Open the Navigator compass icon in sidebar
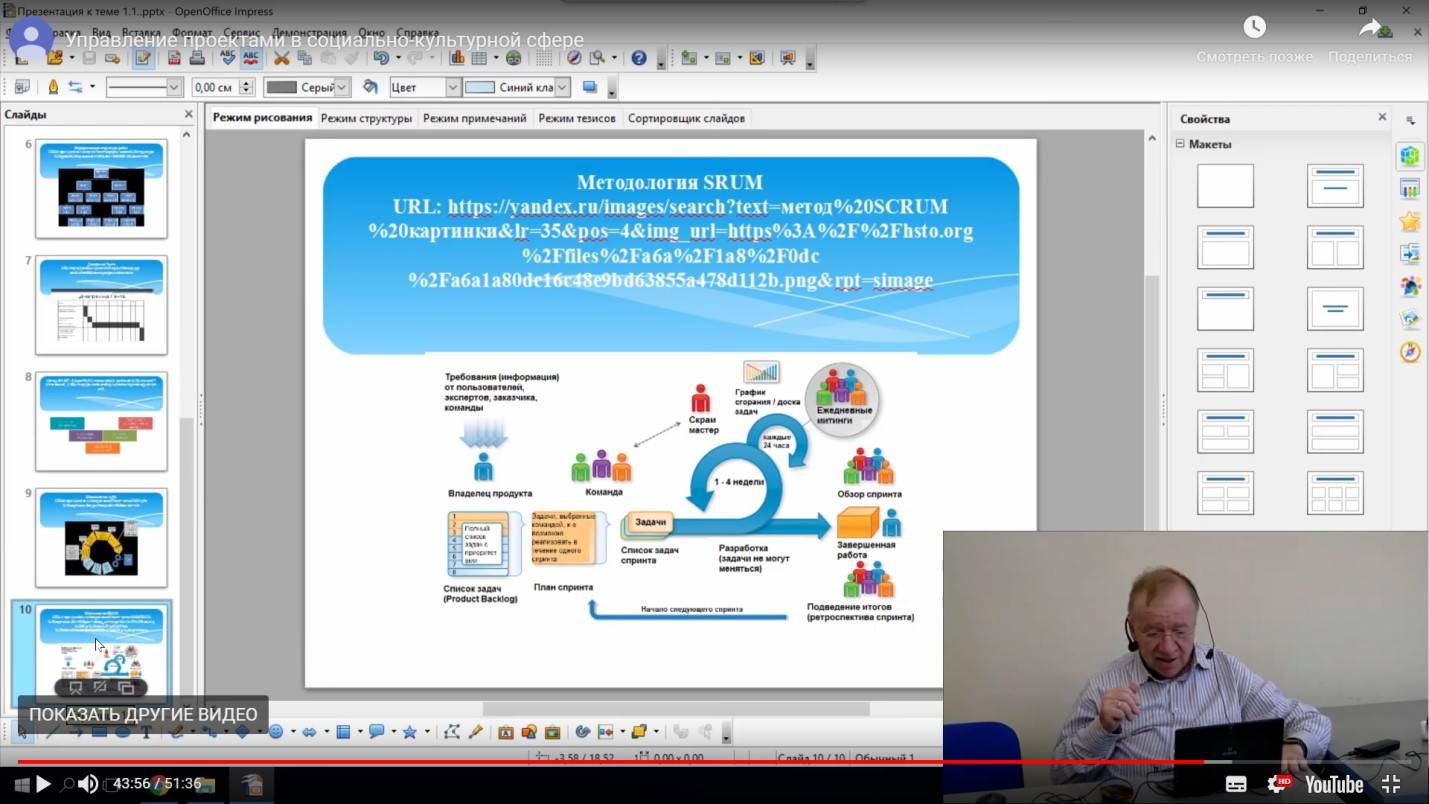The image size is (1429, 804). pyautogui.click(x=1410, y=352)
